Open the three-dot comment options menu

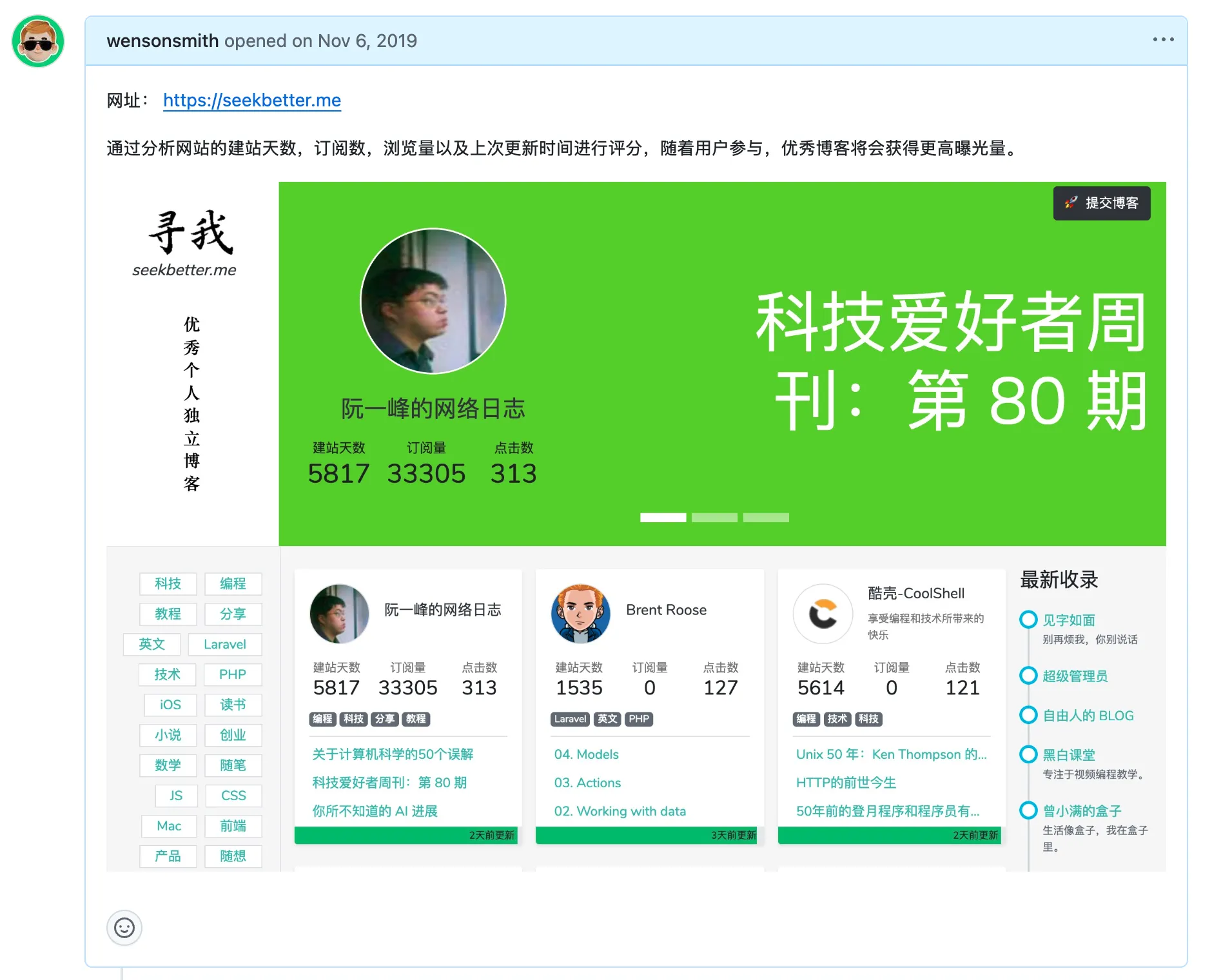tap(1163, 40)
